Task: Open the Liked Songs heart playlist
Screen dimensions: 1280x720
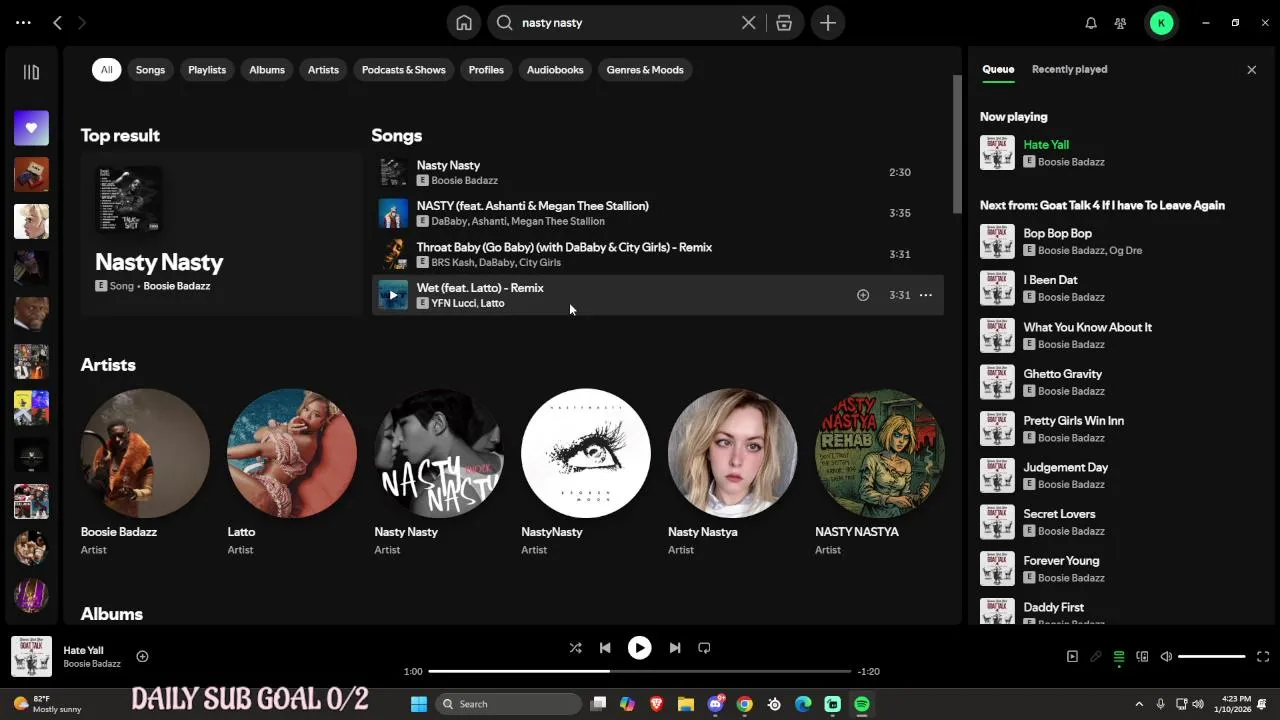Action: (x=31, y=127)
